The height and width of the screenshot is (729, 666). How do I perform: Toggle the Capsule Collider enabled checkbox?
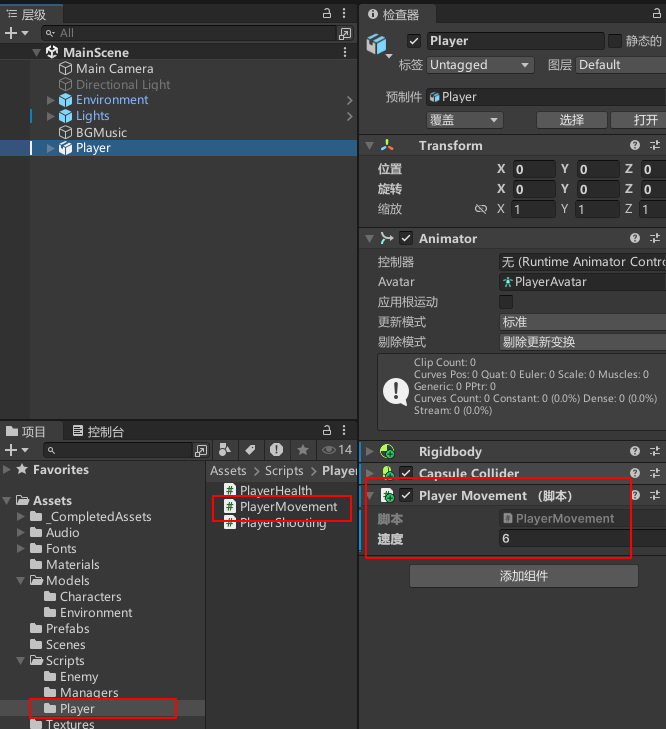[406, 473]
